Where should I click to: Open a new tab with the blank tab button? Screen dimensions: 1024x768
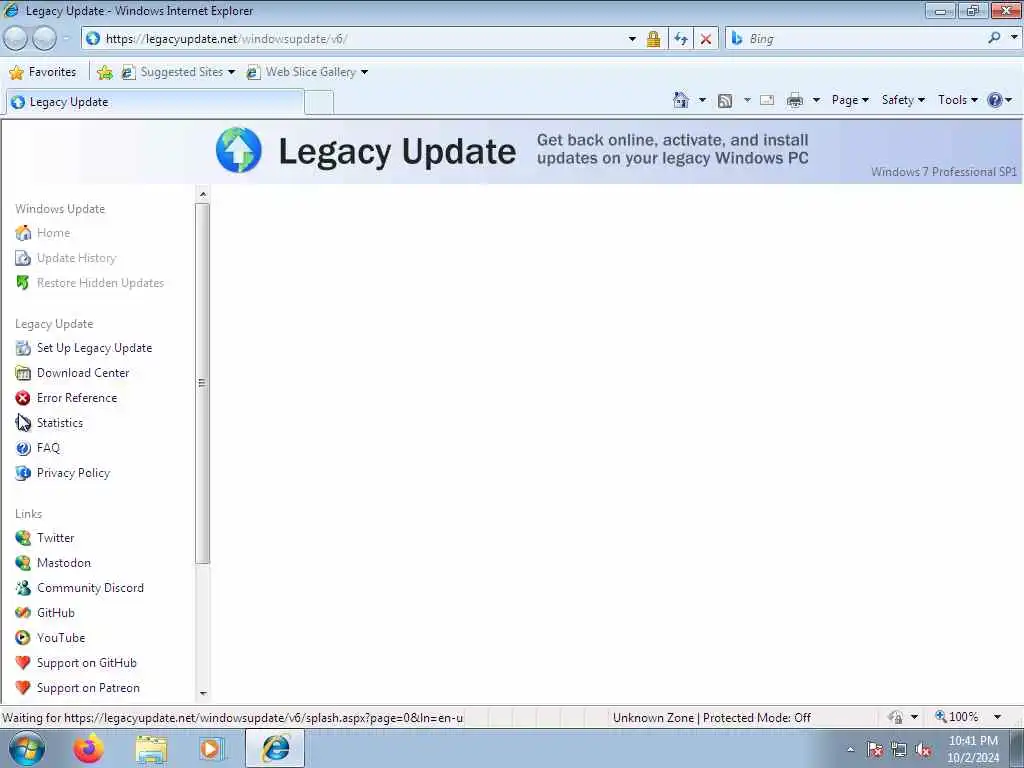click(319, 103)
